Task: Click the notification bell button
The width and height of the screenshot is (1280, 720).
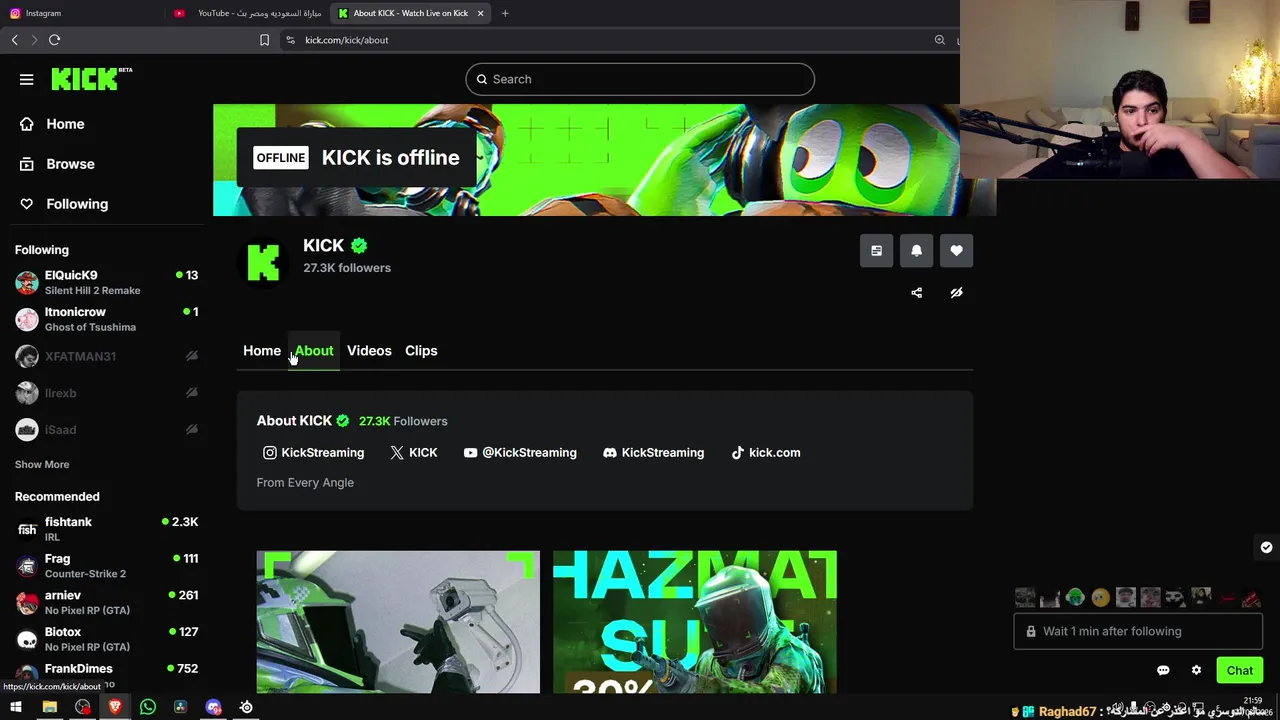Action: [917, 251]
